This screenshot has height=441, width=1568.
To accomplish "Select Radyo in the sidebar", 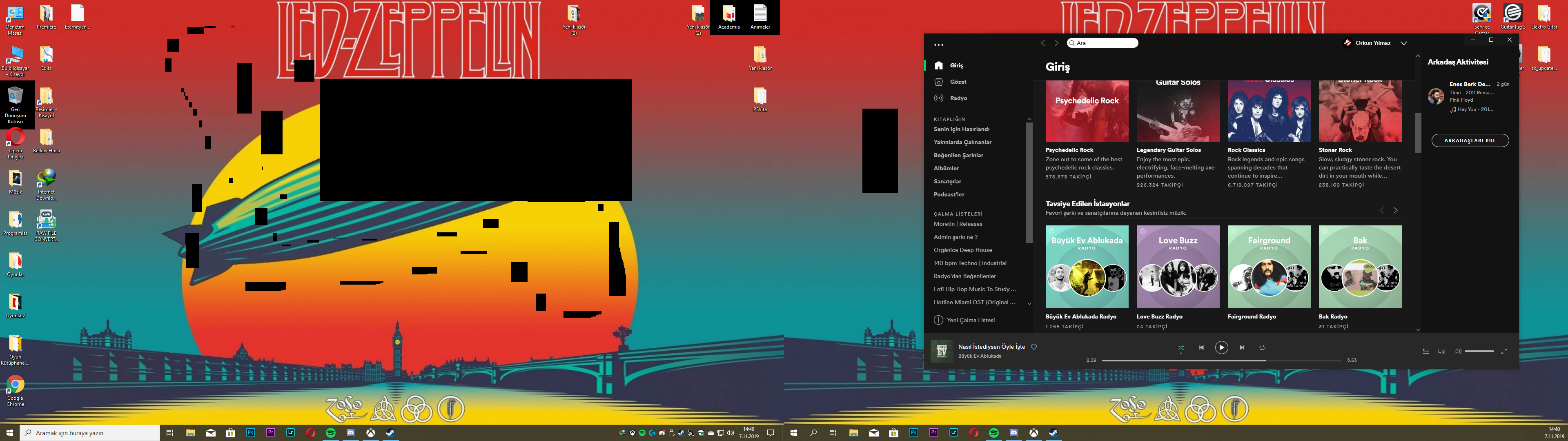I will click(x=958, y=98).
